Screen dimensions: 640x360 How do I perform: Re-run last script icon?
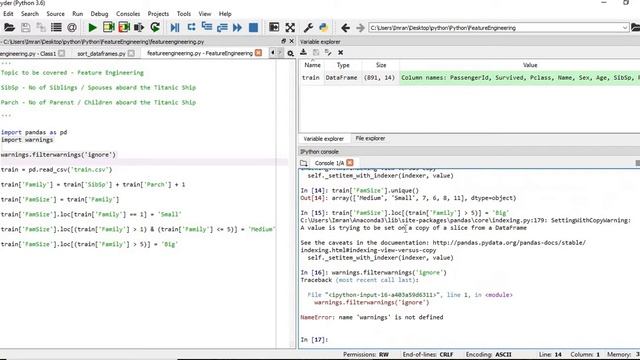point(155,28)
